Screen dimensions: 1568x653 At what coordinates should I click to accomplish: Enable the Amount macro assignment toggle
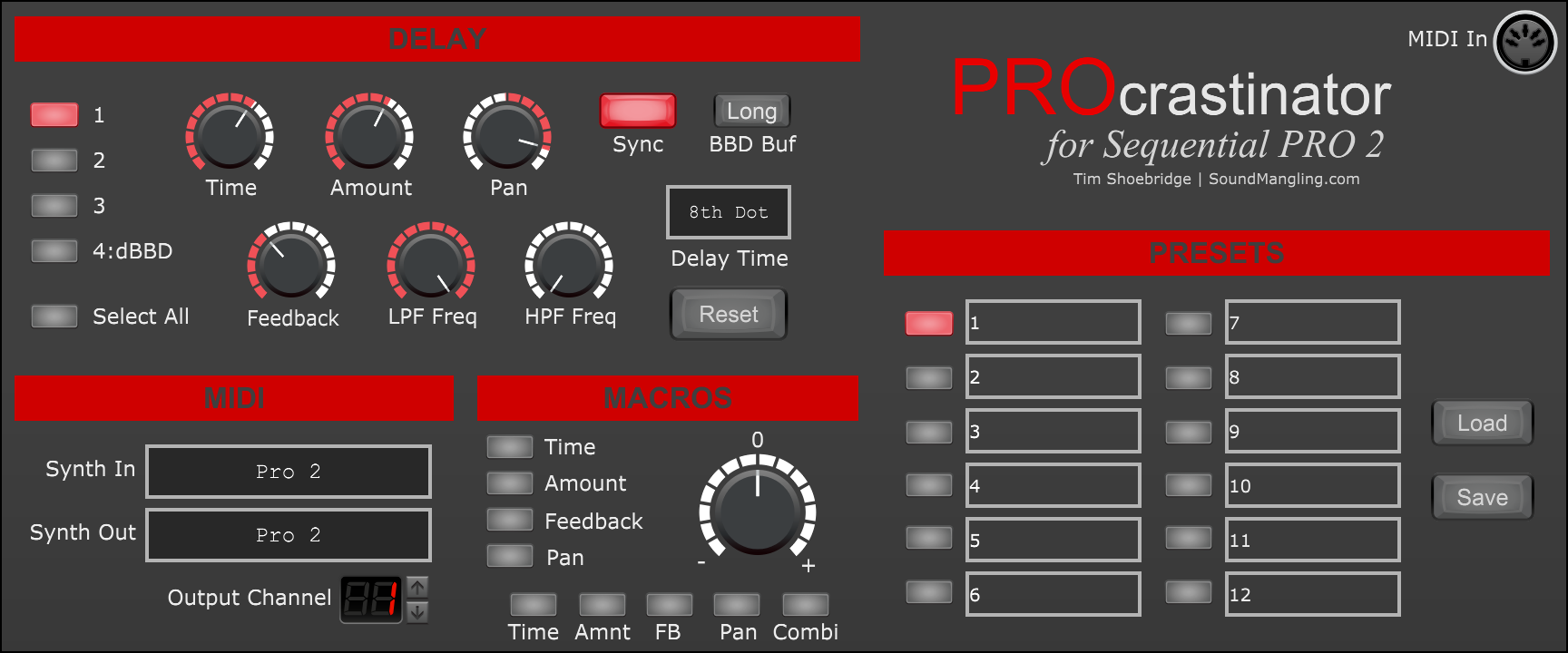pos(510,482)
